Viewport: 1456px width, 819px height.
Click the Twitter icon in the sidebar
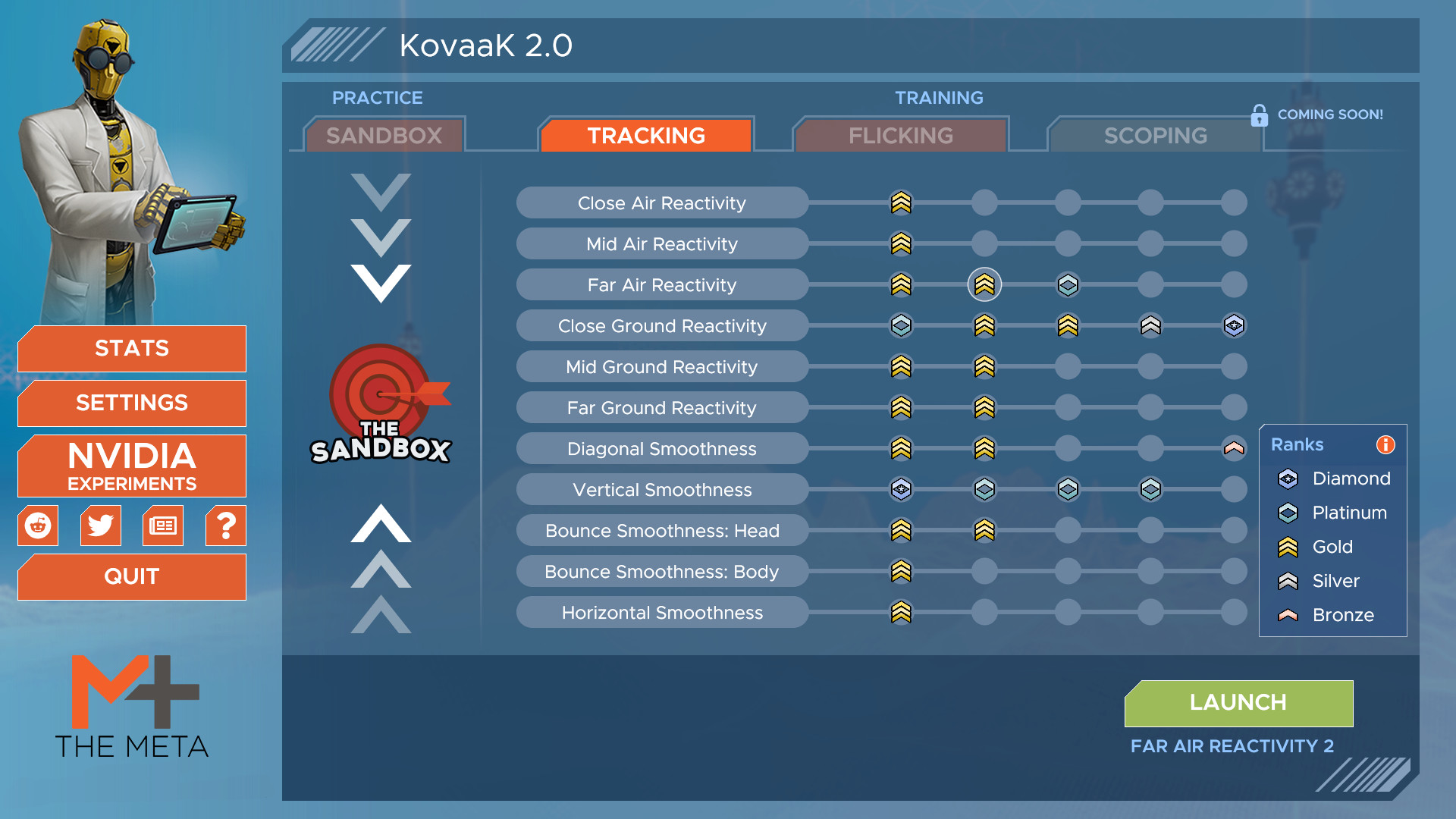coord(98,524)
